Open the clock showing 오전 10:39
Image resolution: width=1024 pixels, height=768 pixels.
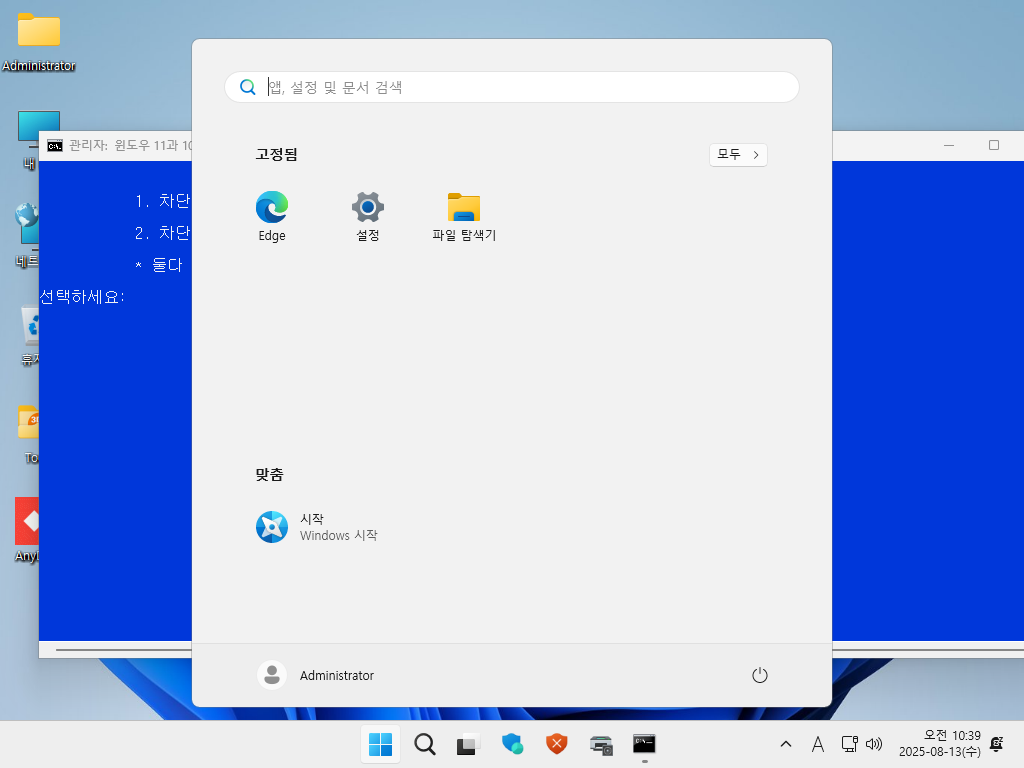pos(940,744)
